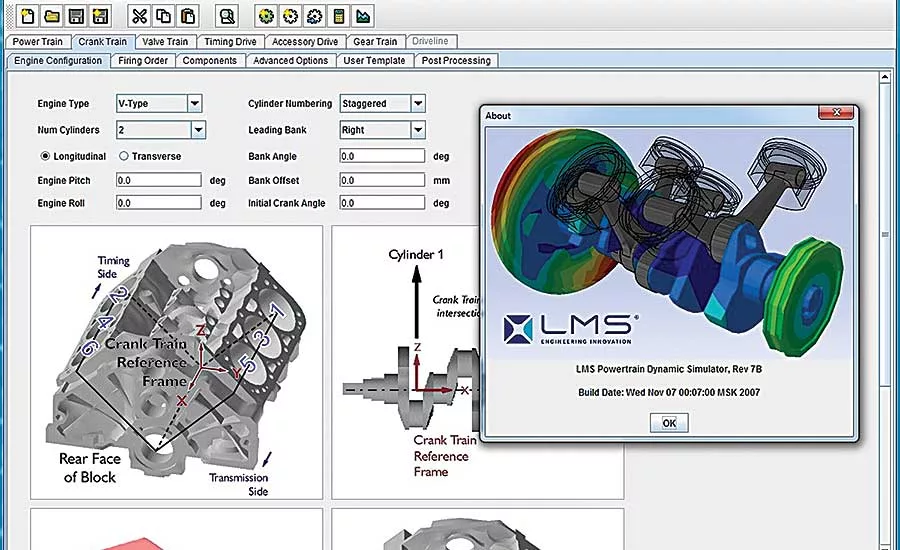Click the Save As floppy icon
Image resolution: width=900 pixels, height=550 pixels.
point(100,16)
